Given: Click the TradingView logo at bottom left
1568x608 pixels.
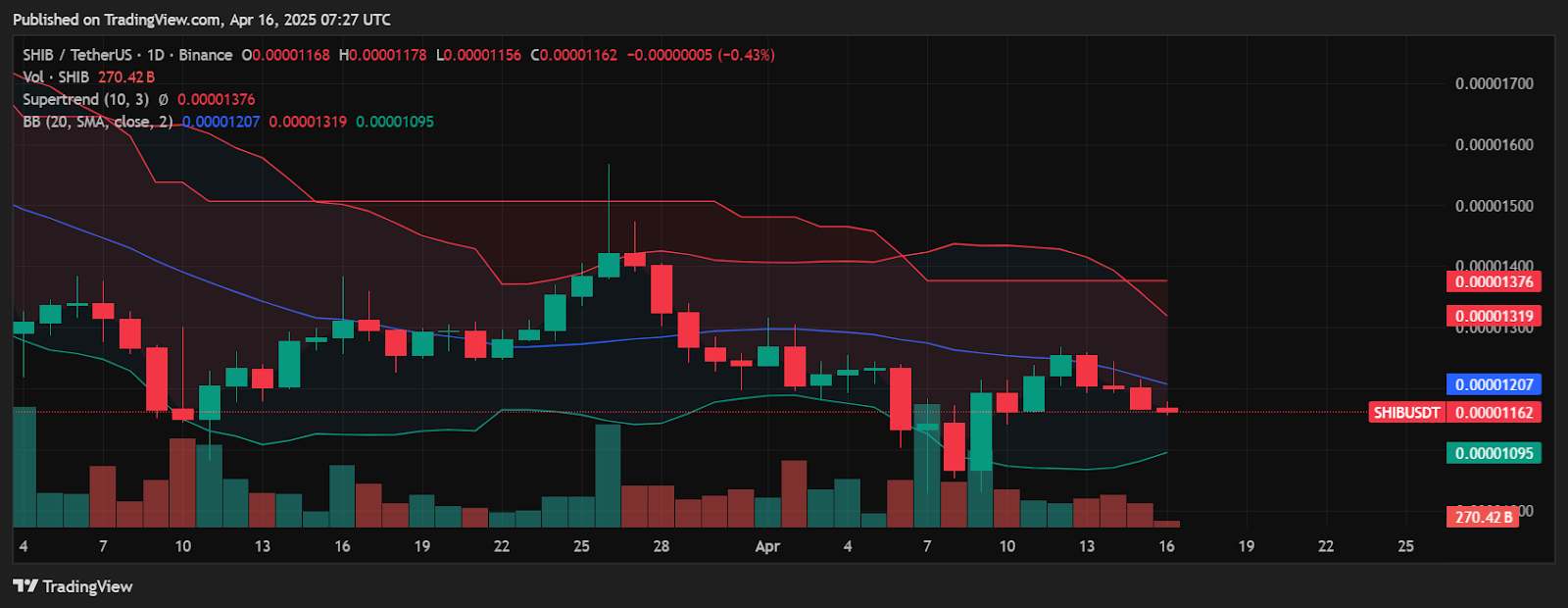Looking at the screenshot, I should pos(73,586).
